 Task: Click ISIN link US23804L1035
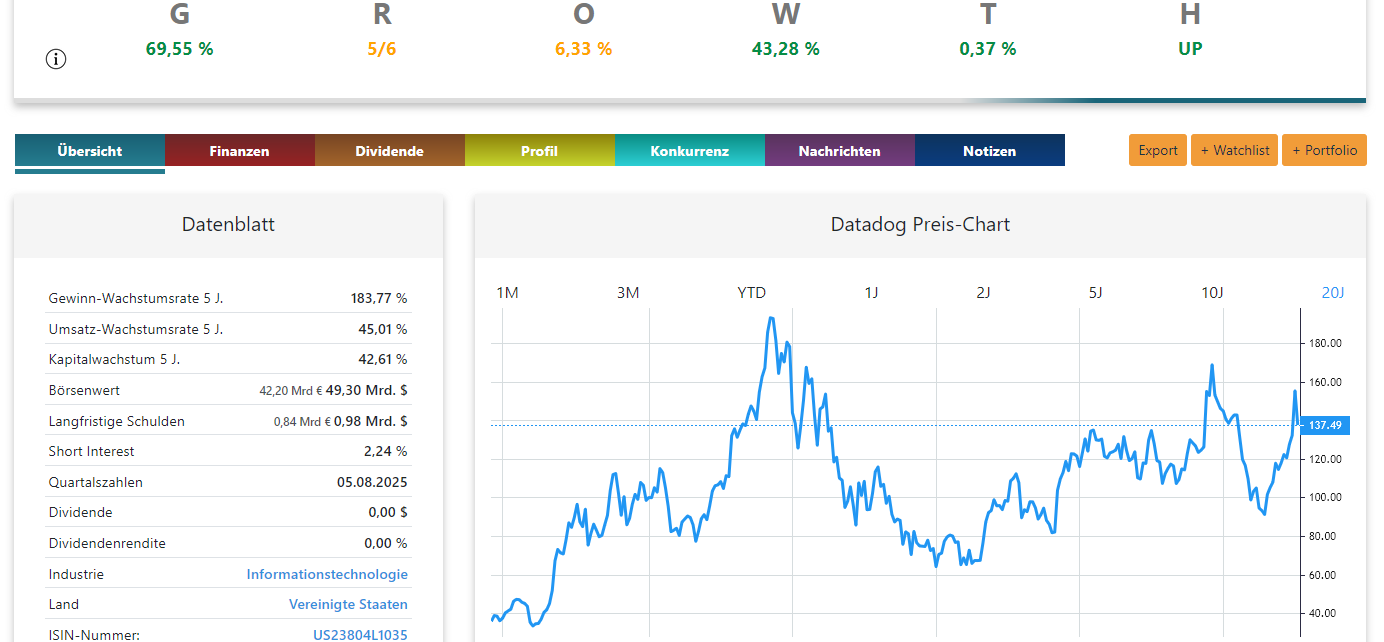click(360, 634)
